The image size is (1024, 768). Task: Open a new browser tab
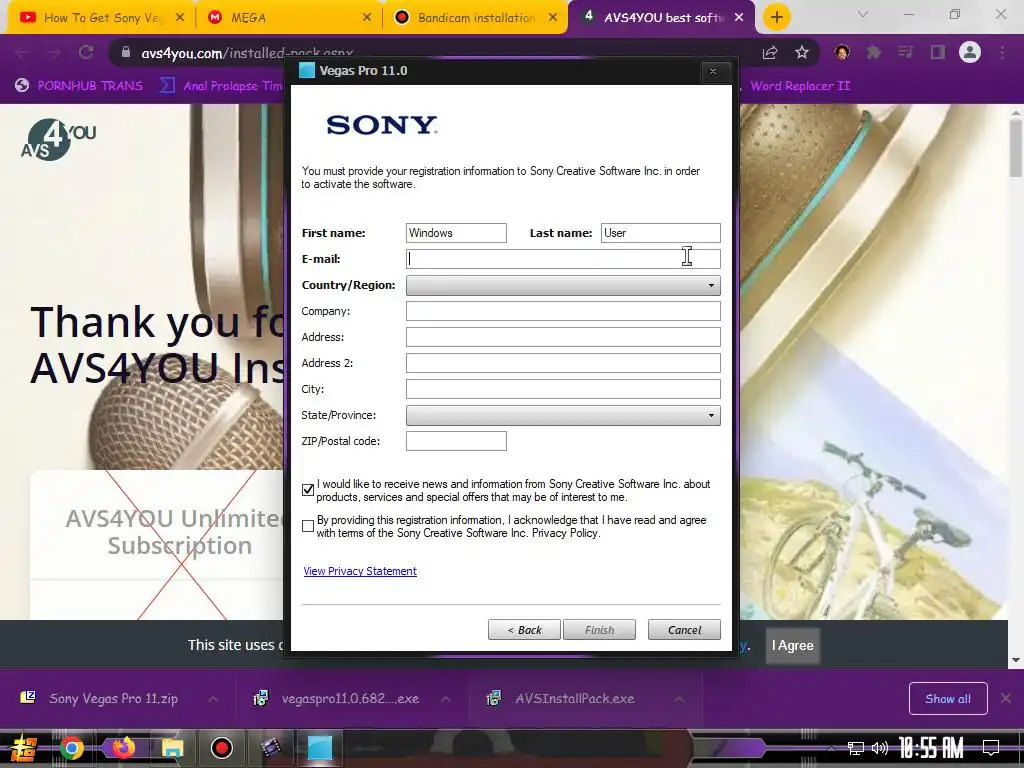coord(776,18)
